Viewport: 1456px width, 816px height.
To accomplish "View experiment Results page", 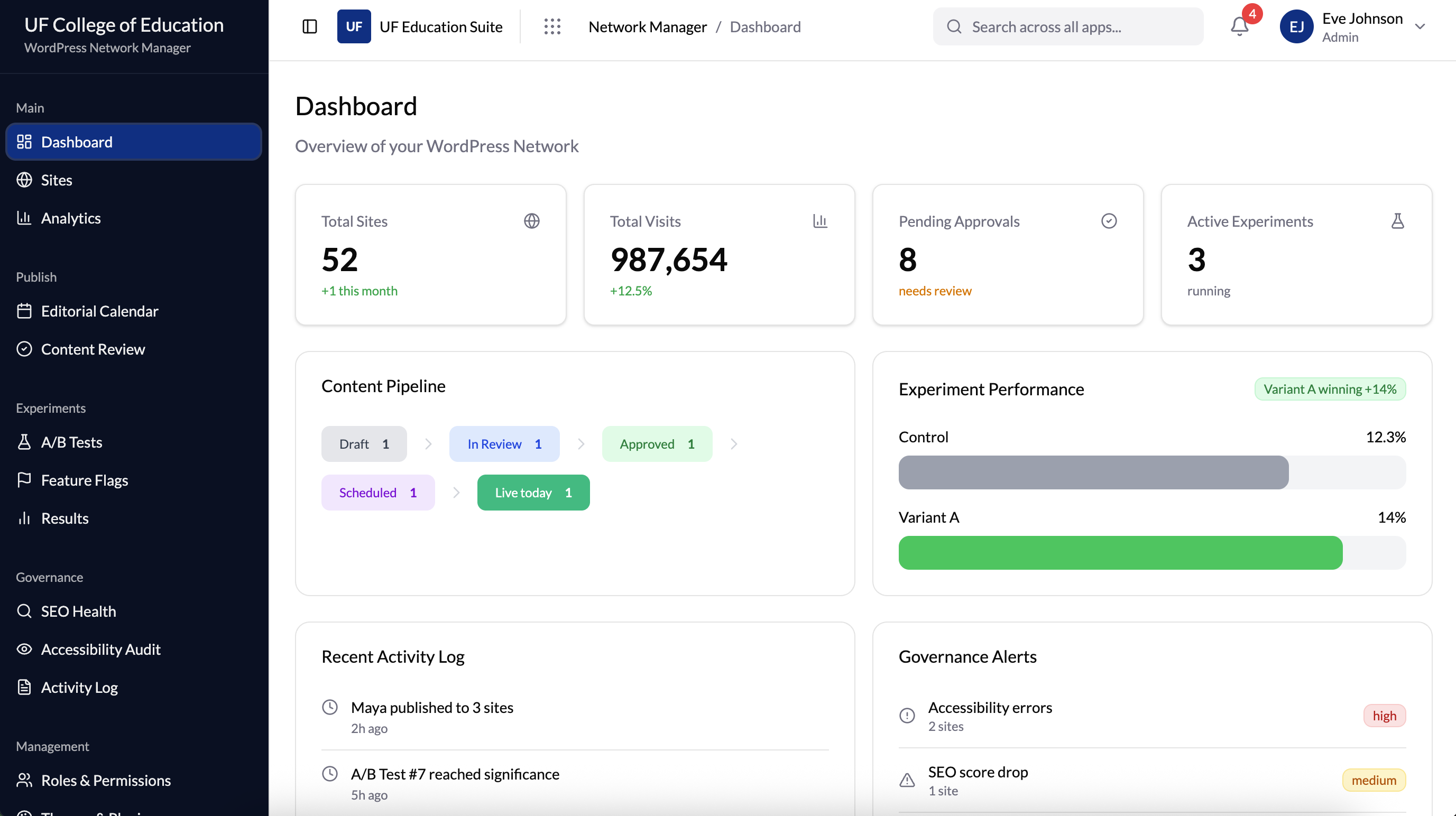I will 133,518.
